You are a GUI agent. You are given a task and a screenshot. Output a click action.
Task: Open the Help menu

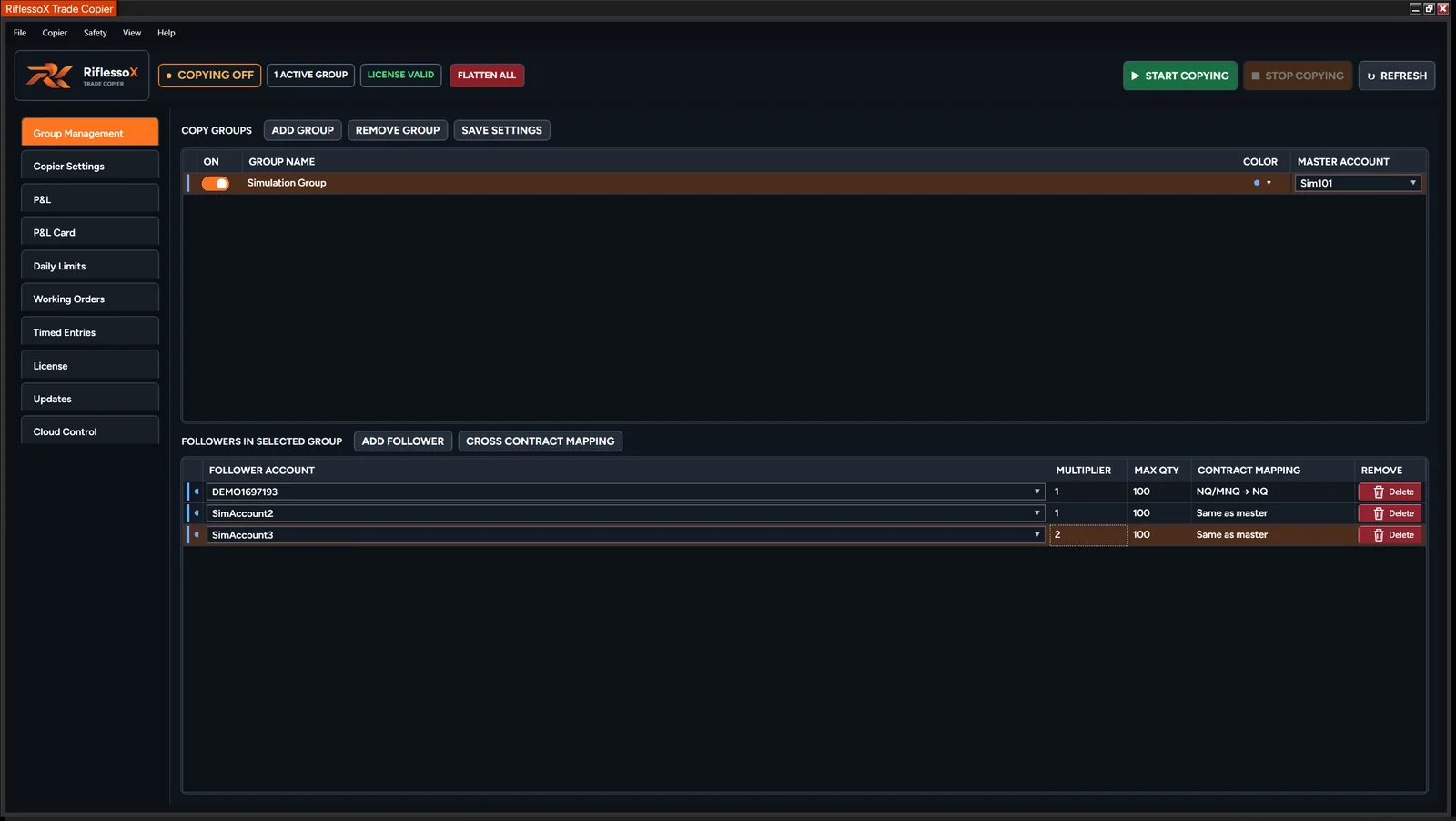pyautogui.click(x=167, y=33)
